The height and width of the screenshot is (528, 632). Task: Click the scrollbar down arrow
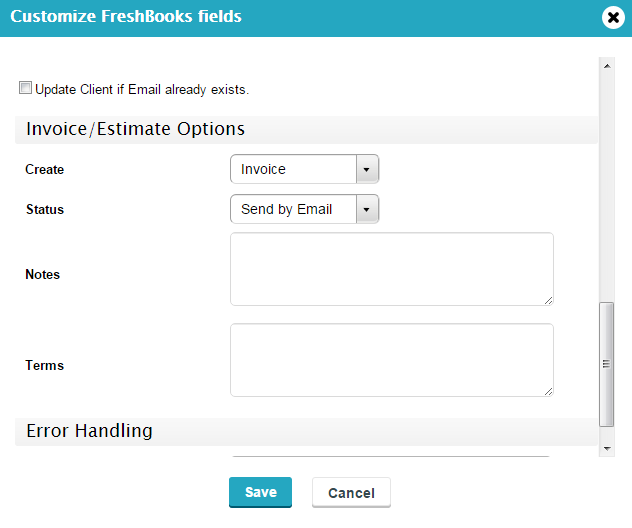[x=607, y=448]
